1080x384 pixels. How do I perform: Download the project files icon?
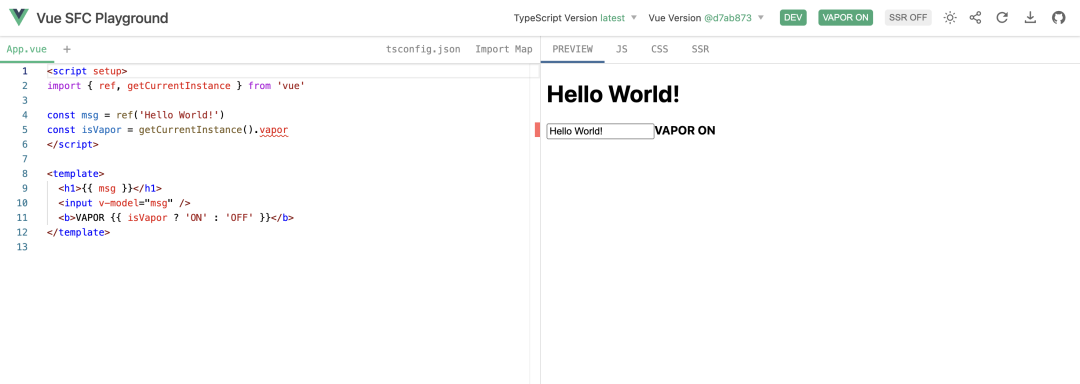(1030, 18)
